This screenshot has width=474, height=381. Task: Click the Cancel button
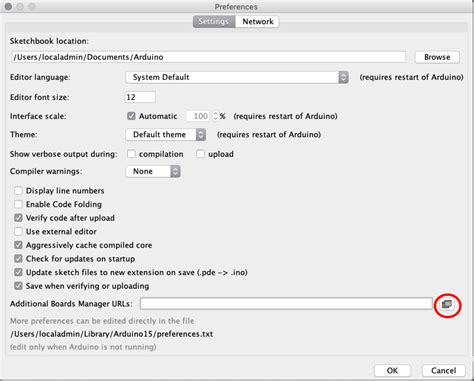tap(443, 370)
